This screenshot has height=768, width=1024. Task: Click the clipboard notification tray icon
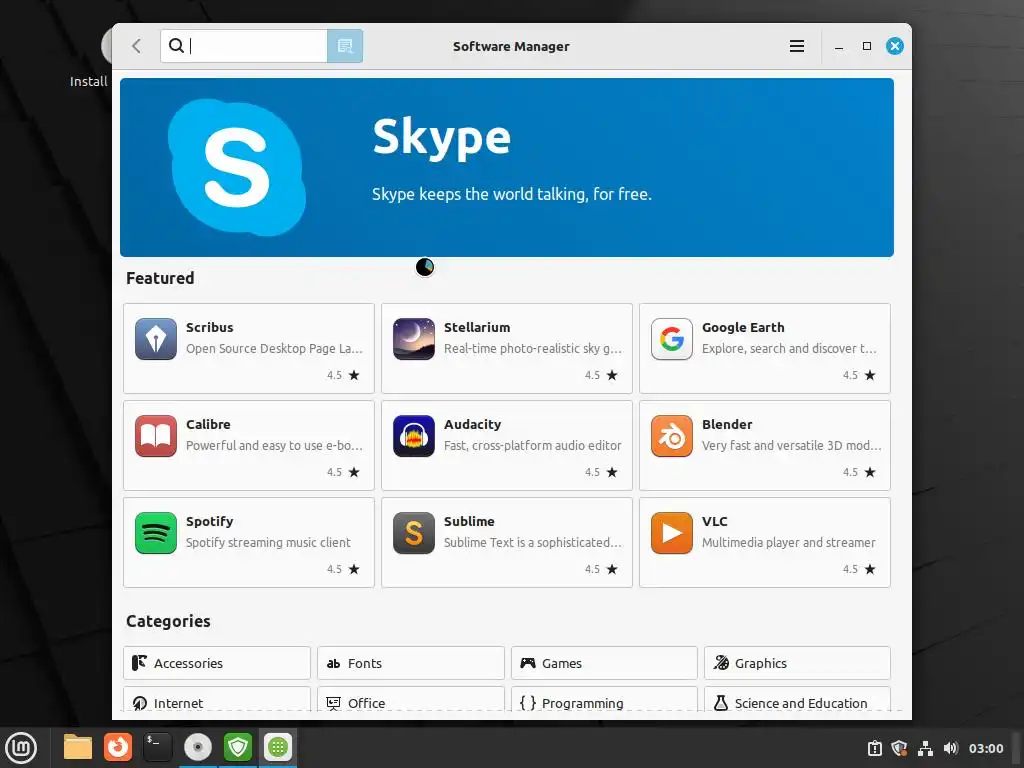tap(874, 748)
